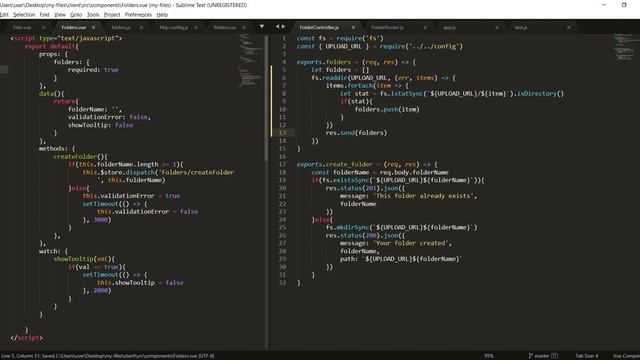Click the scroll tabs right arrow
The image size is (640, 360).
point(283,27)
